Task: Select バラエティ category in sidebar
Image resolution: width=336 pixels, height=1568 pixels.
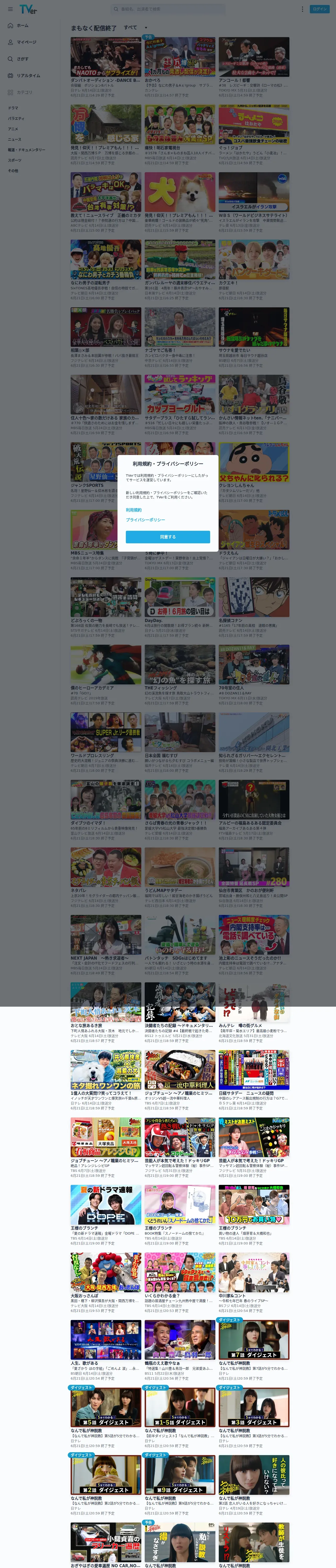Action: coord(16,119)
